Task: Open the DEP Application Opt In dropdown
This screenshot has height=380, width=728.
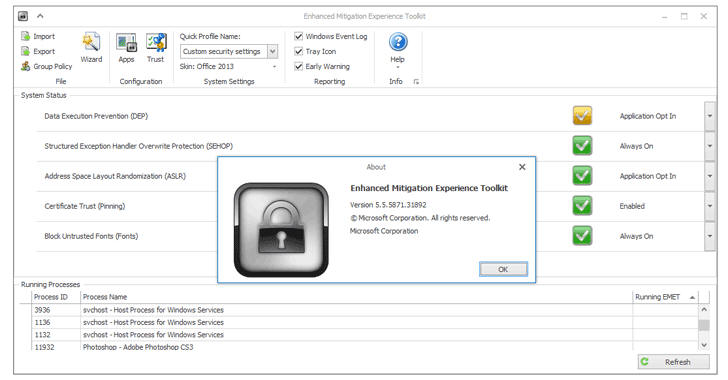Action: [709, 116]
